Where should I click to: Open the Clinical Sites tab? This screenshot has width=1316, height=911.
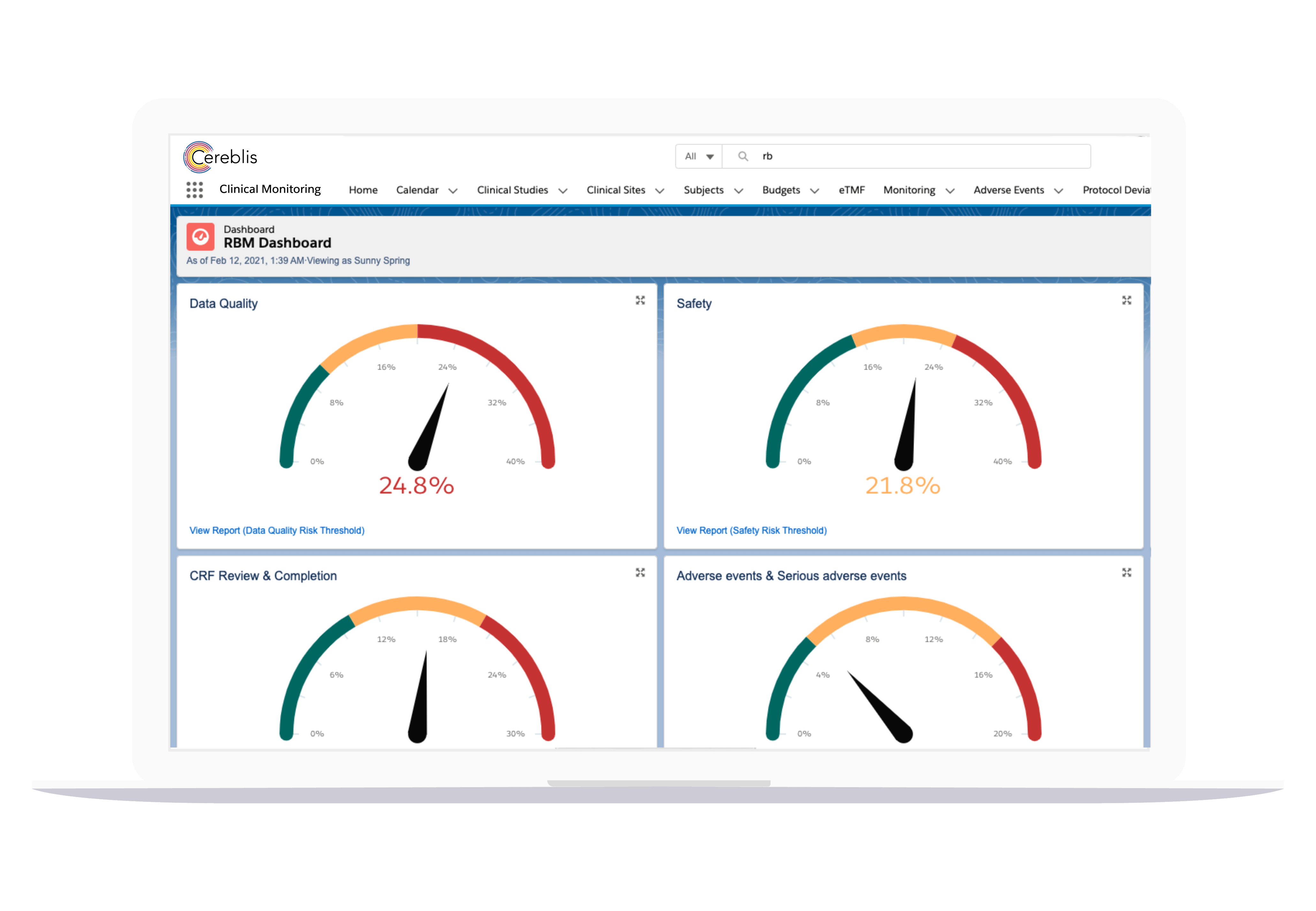coord(615,190)
